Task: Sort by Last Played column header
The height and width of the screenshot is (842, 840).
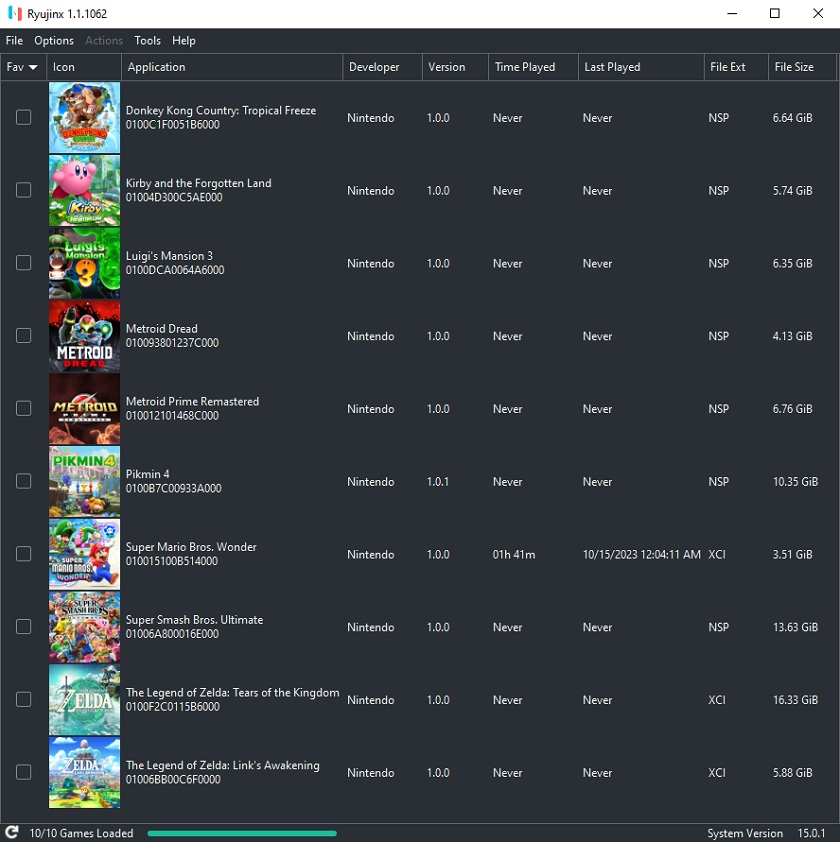Action: (641, 67)
